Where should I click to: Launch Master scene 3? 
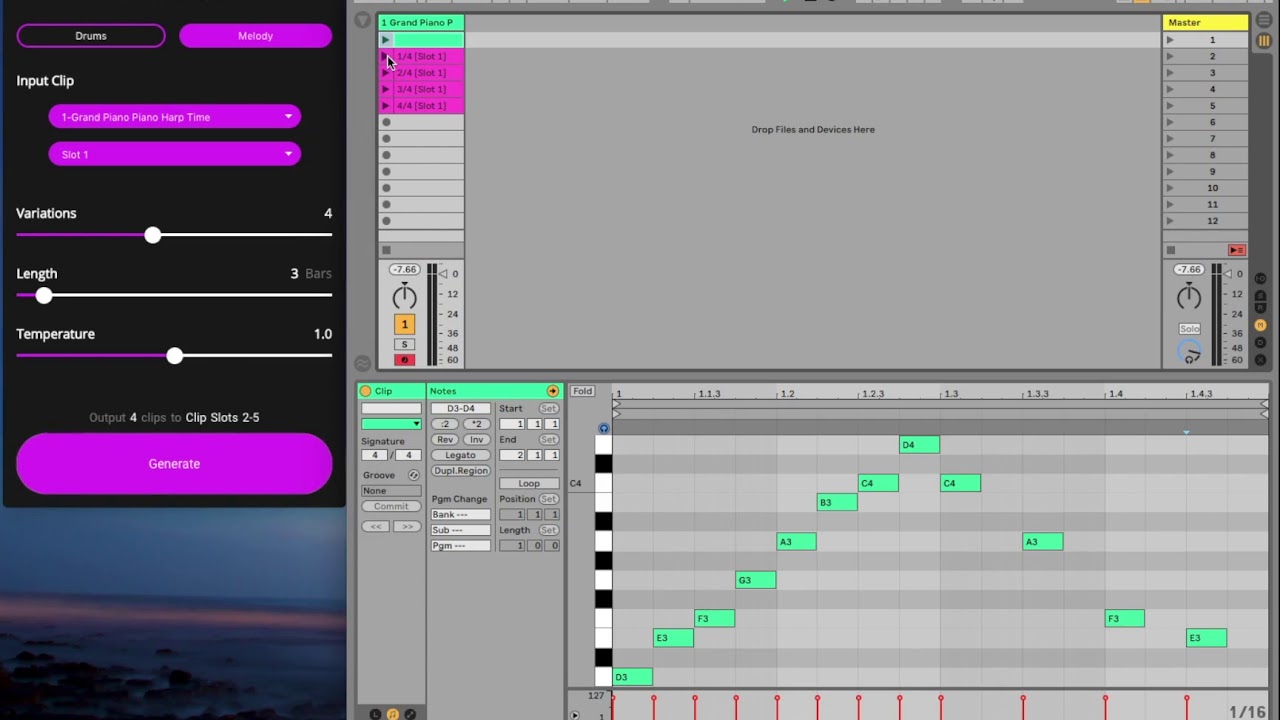1169,73
